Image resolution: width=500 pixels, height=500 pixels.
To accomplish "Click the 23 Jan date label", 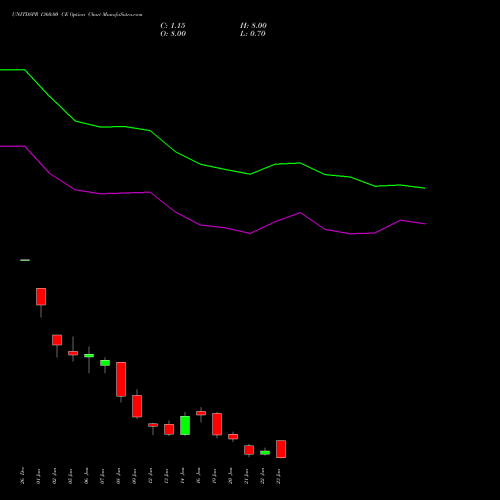I will [x=279, y=476].
